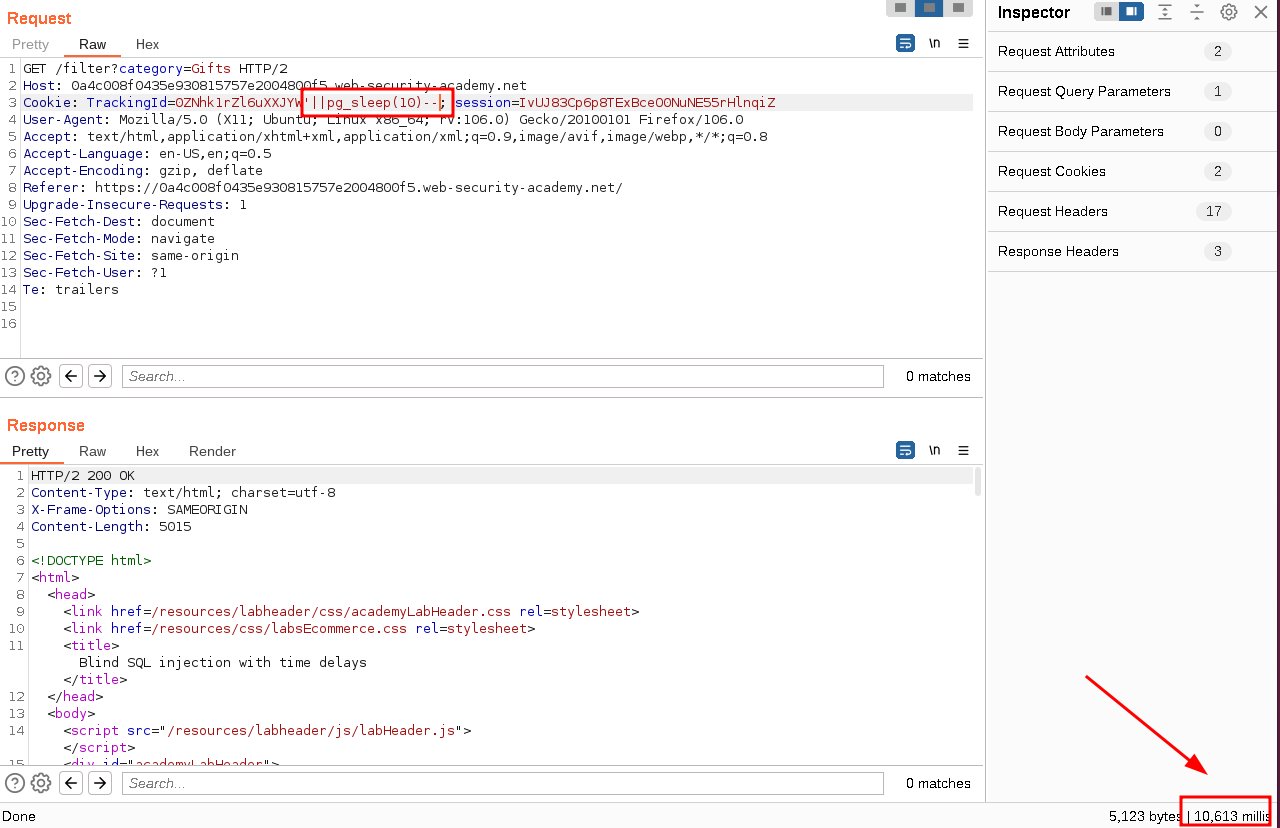1280x828 pixels.
Task: Toggle \n non-printable characters in Response viewer
Action: coord(934,450)
